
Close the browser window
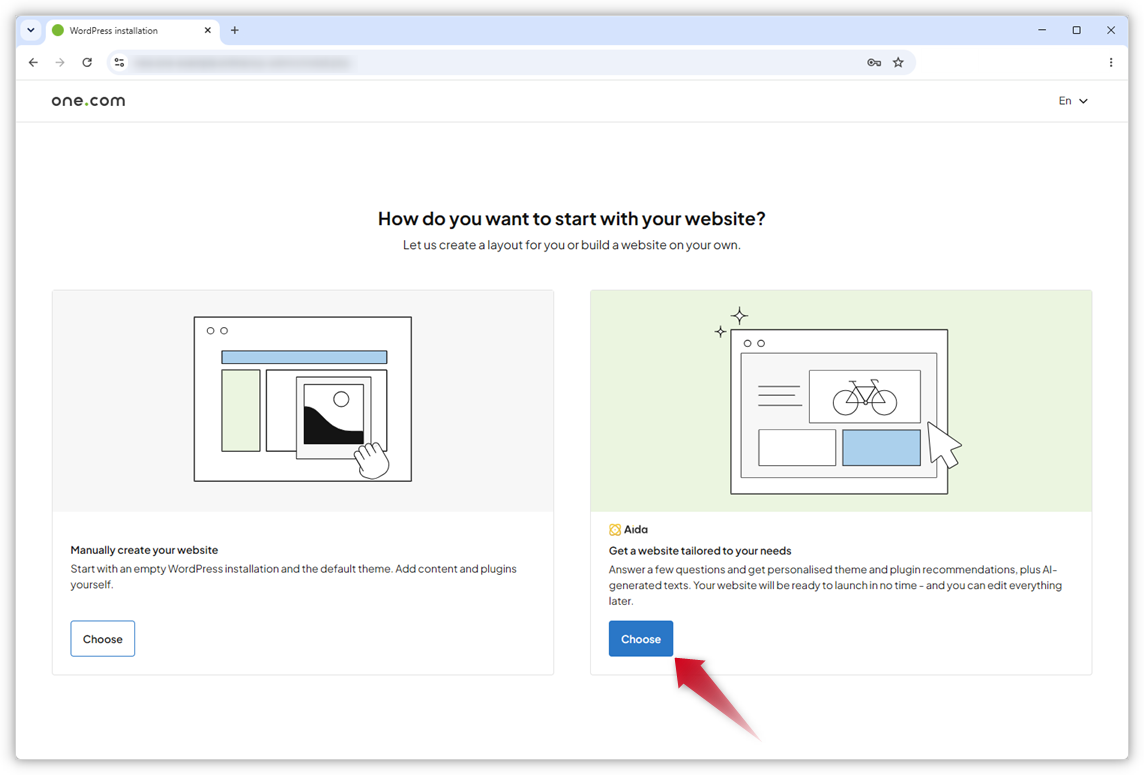click(x=1110, y=30)
